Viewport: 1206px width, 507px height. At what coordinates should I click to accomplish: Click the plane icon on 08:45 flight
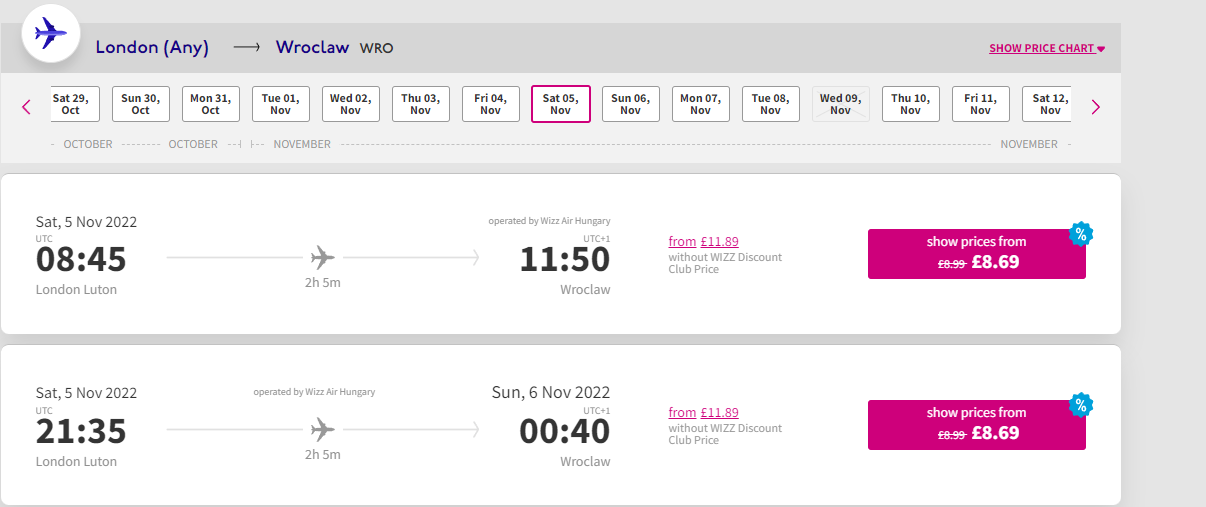coord(322,258)
